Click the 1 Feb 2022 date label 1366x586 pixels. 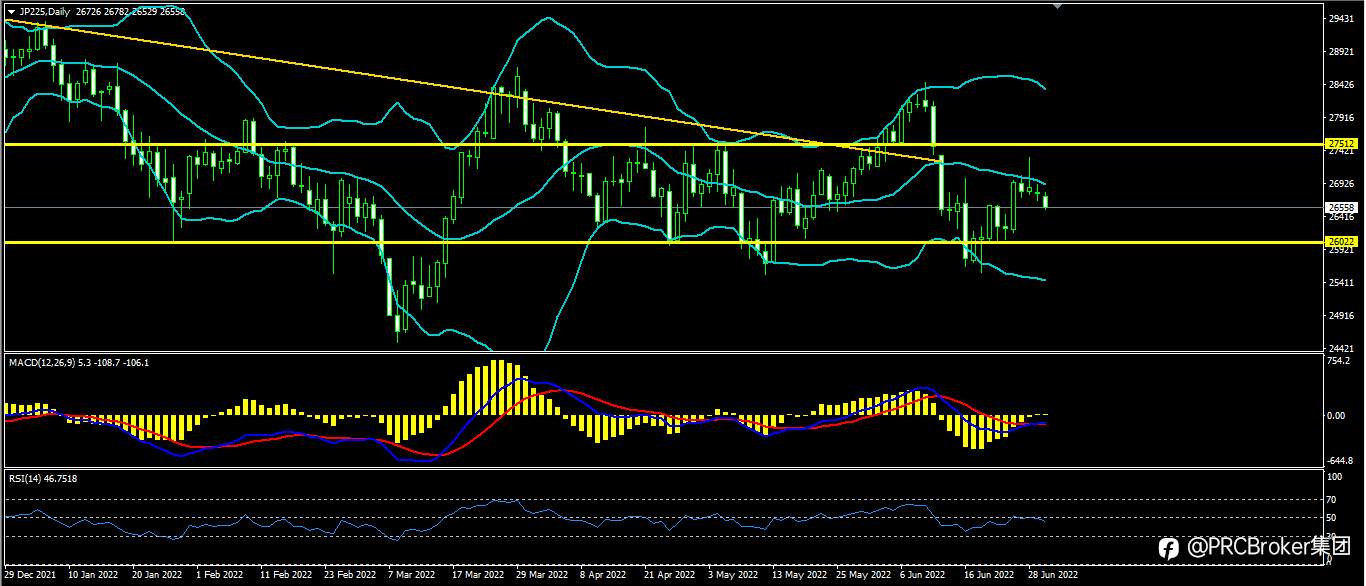[220, 576]
